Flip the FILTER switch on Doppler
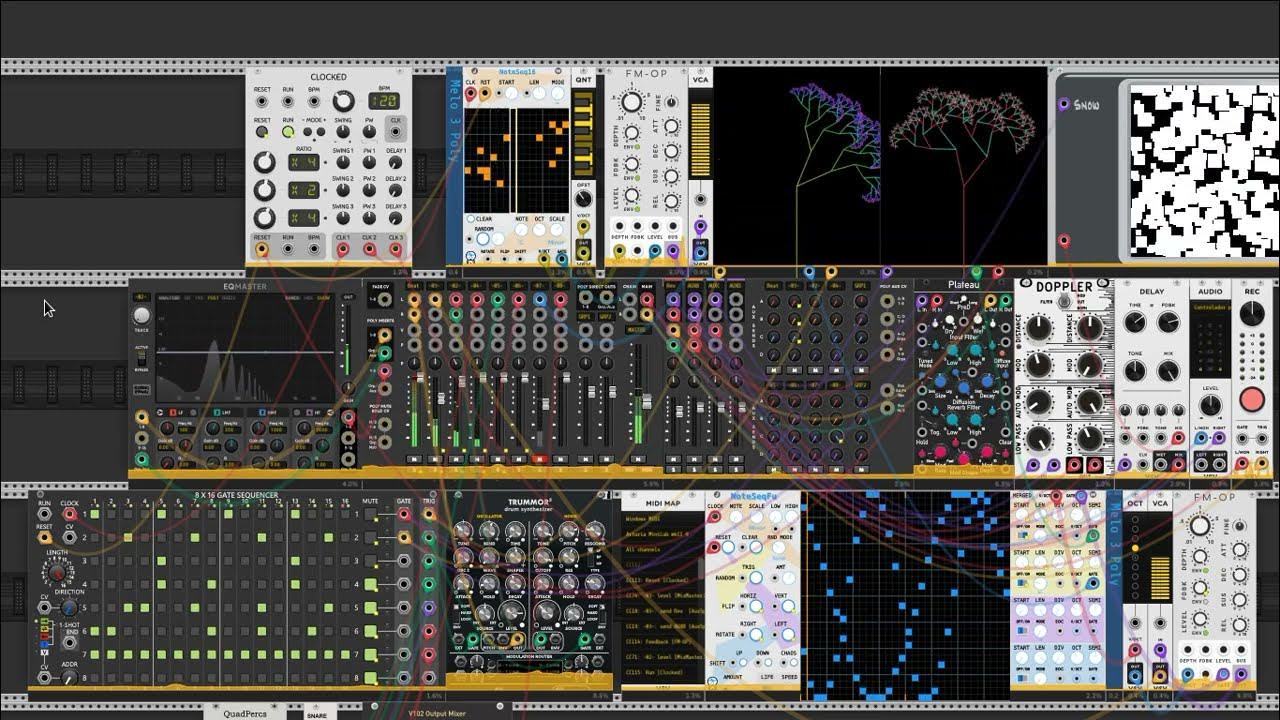This screenshot has height=720, width=1280. 1064,302
